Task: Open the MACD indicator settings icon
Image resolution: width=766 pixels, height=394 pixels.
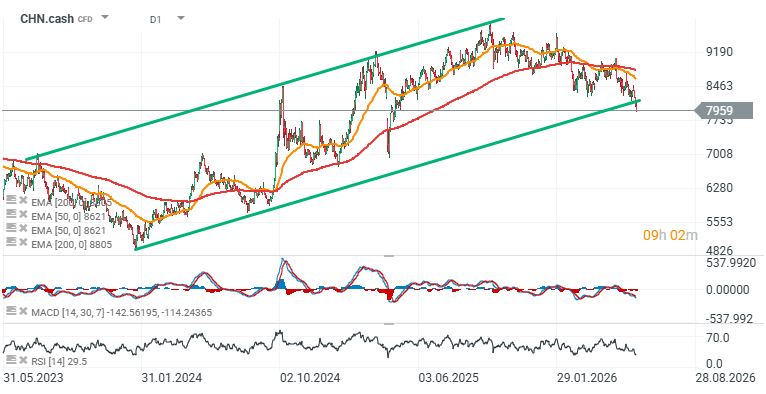Action: tap(10, 312)
